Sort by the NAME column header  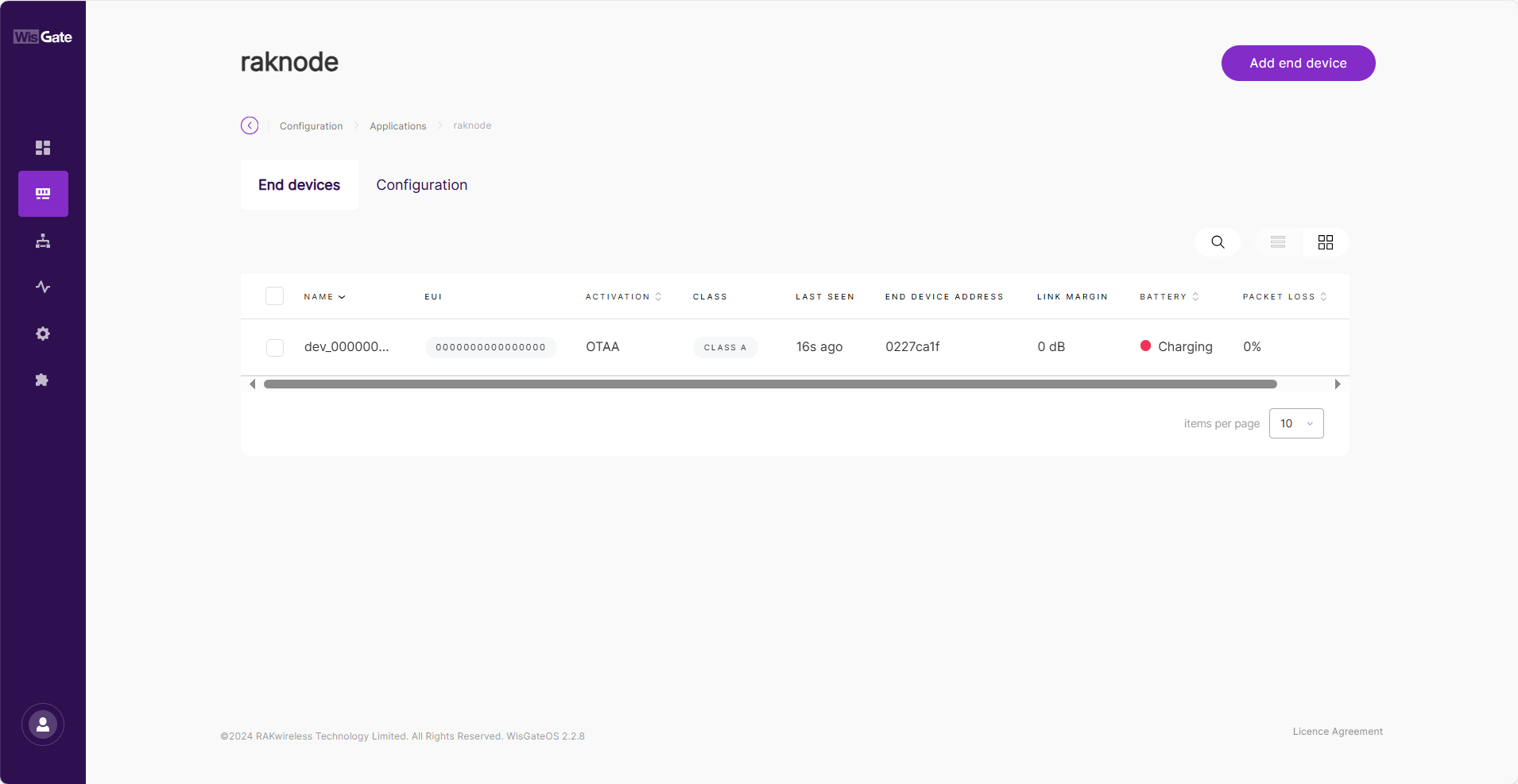point(324,297)
